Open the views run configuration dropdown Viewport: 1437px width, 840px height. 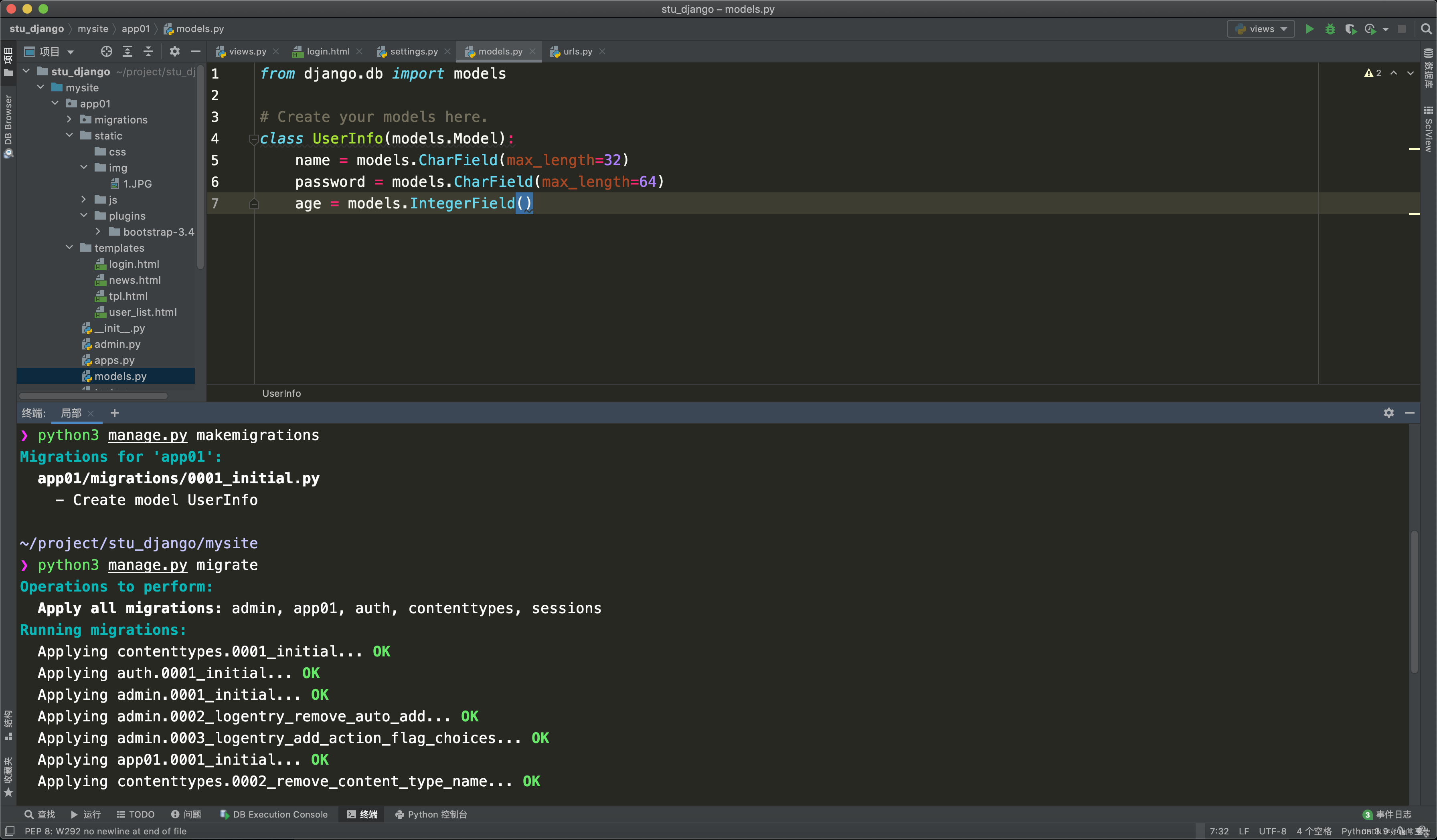click(1260, 29)
